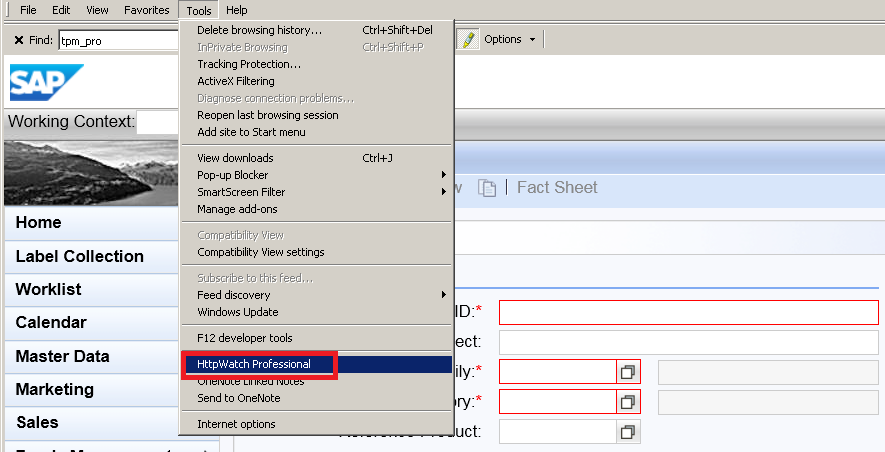Open value help for third-row field
Image resolution: width=885 pixels, height=452 pixels.
(628, 372)
